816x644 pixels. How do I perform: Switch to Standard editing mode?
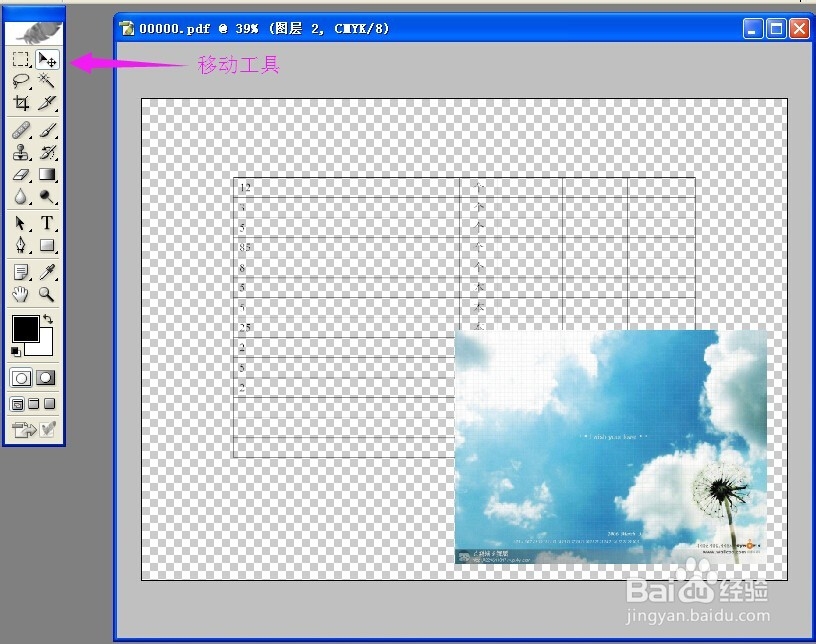click(21, 378)
